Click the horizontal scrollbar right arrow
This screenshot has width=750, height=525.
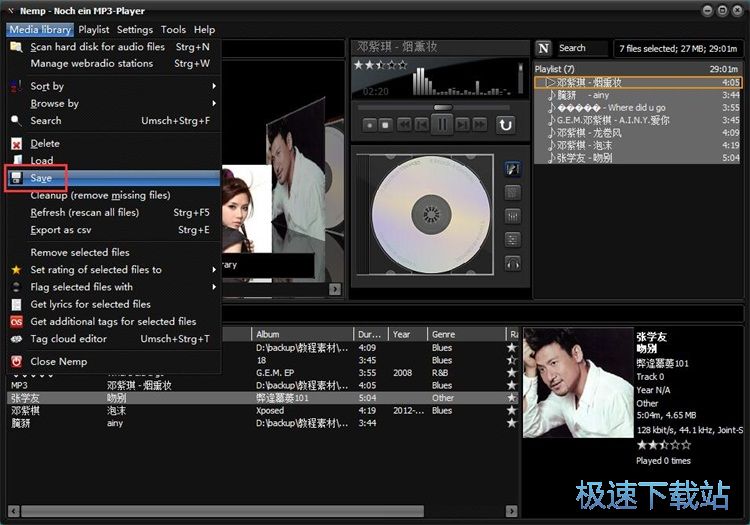click(x=511, y=511)
